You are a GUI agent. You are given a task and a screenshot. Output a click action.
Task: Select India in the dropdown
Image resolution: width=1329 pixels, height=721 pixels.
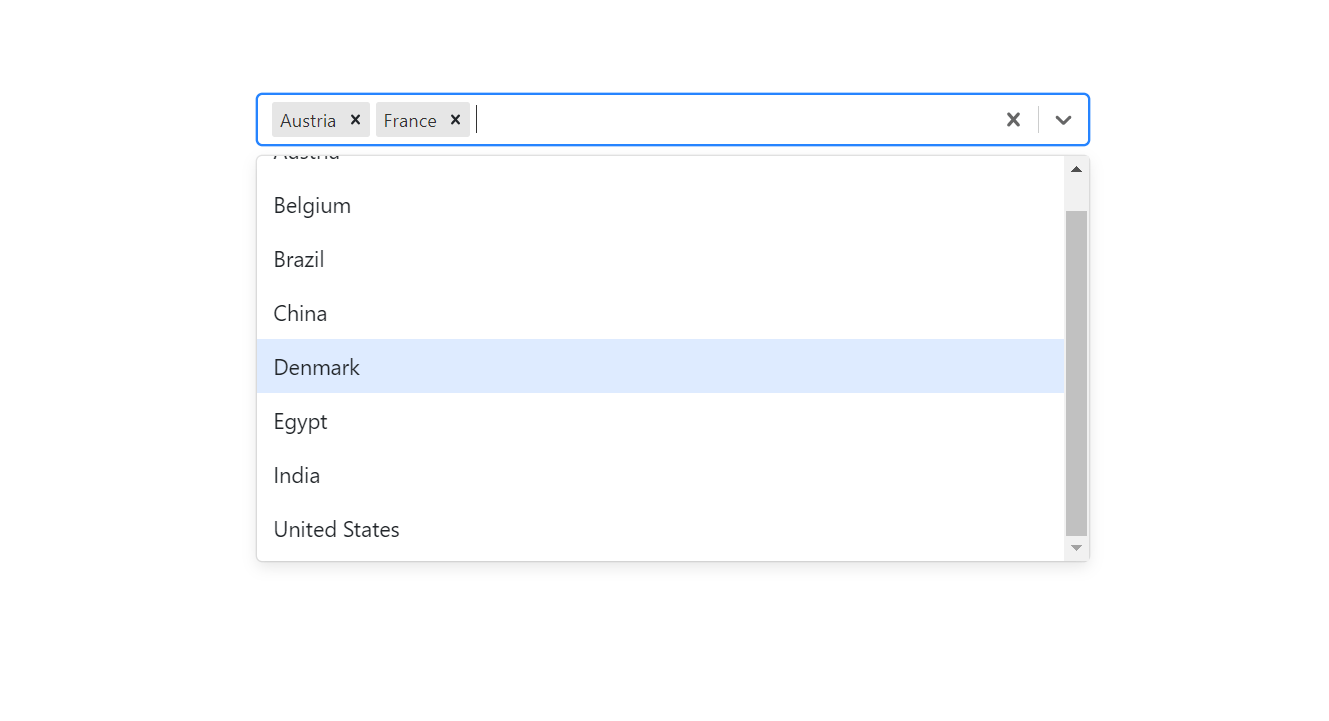tap(296, 475)
